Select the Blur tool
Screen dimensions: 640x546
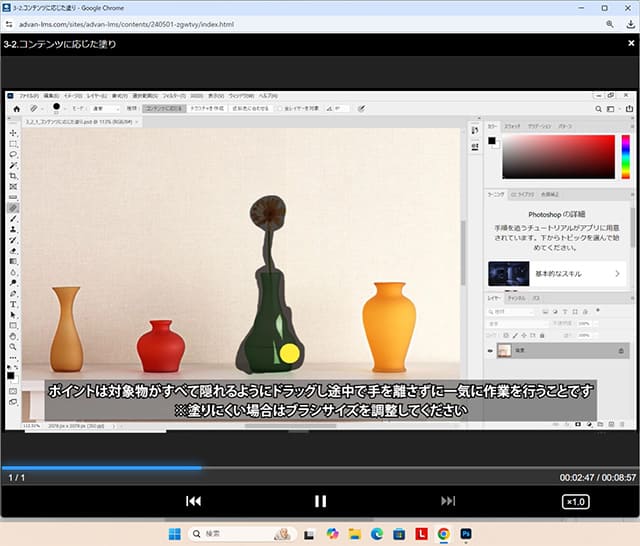13,272
